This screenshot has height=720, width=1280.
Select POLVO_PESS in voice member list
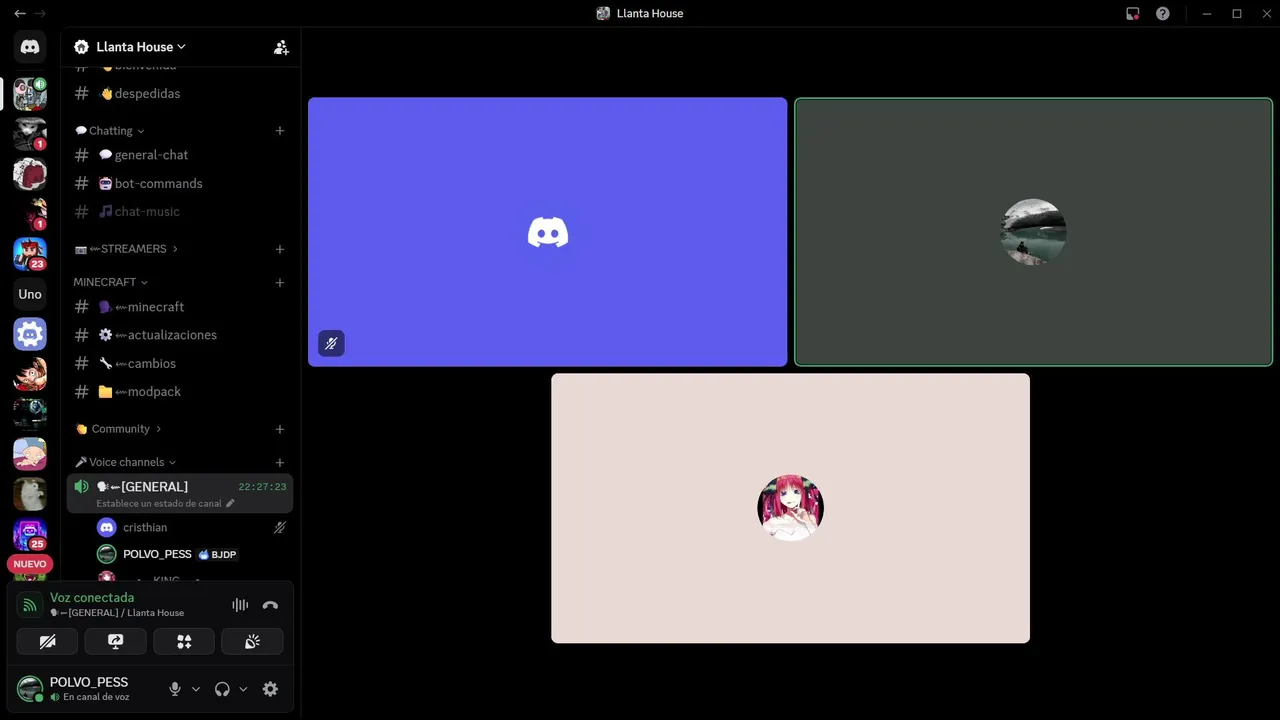[192, 554]
